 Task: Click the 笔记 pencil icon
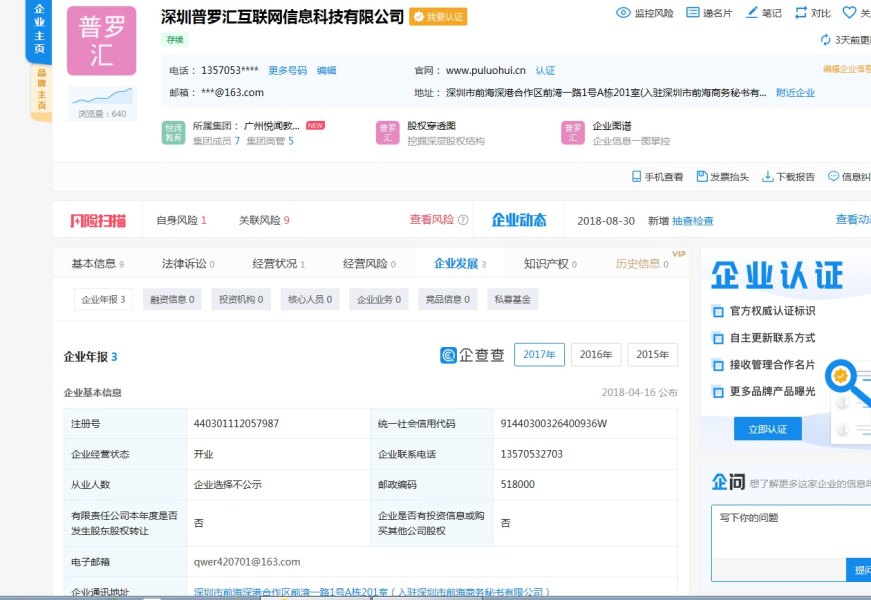[752, 13]
